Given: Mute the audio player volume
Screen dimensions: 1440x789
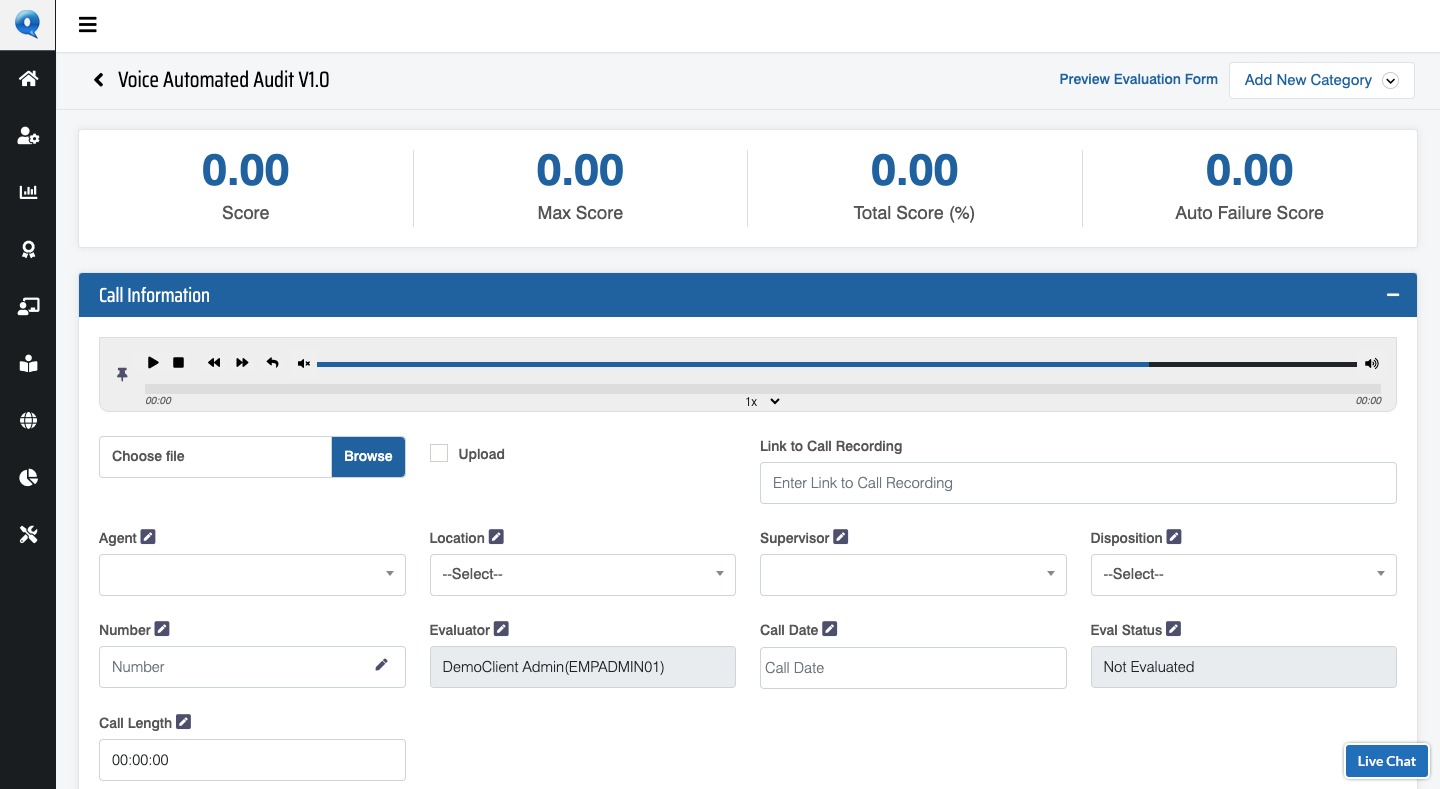Looking at the screenshot, I should [x=304, y=364].
